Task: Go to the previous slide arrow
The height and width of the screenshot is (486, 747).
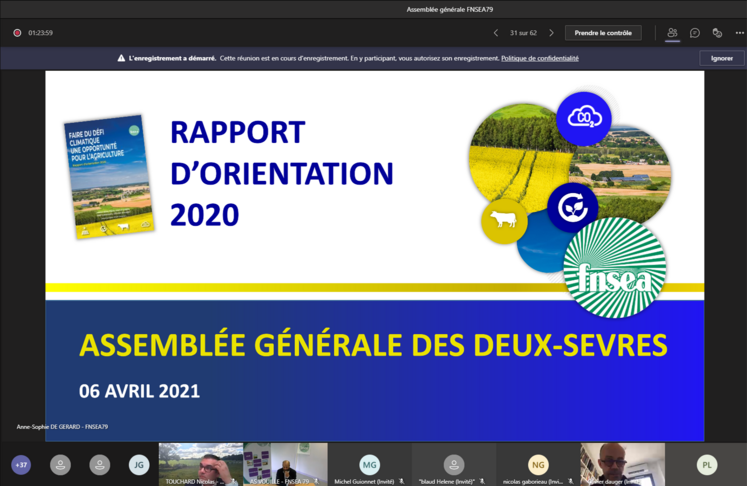Action: [x=496, y=33]
